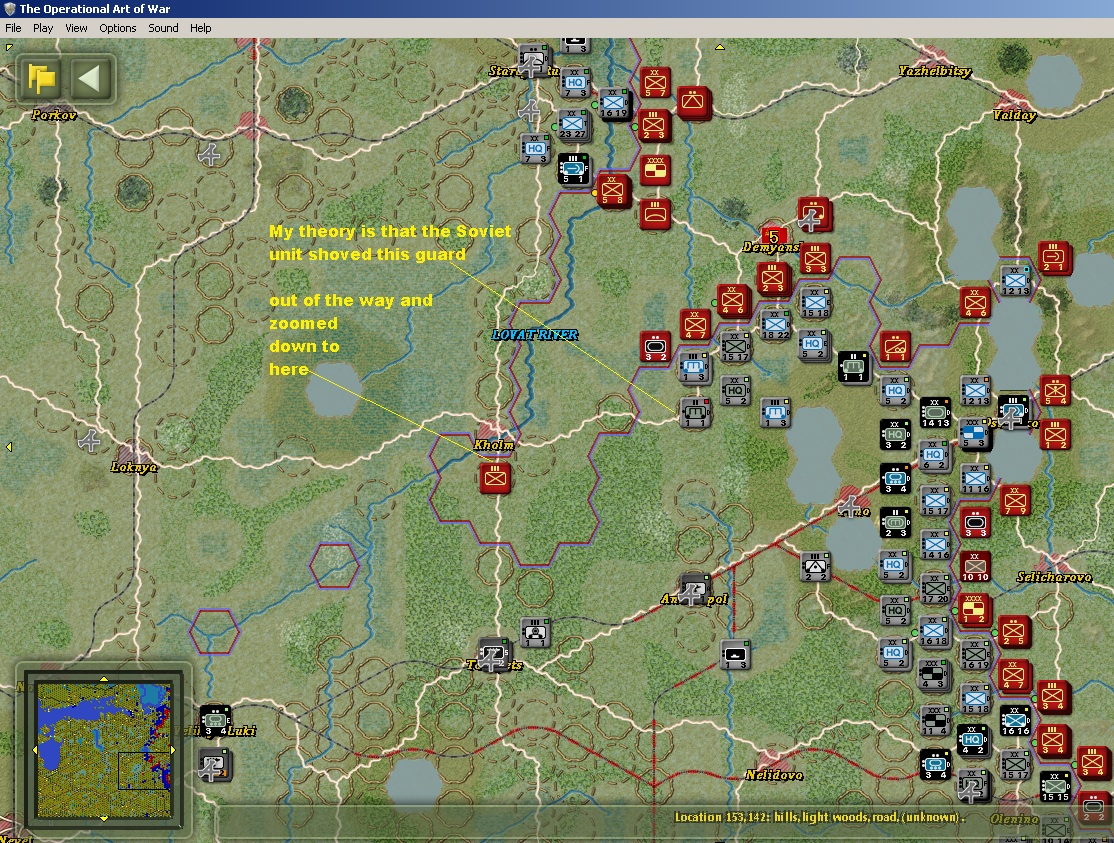The height and width of the screenshot is (843, 1114).
Task: Select the German infantry unit 16-19
Action: coord(613,104)
